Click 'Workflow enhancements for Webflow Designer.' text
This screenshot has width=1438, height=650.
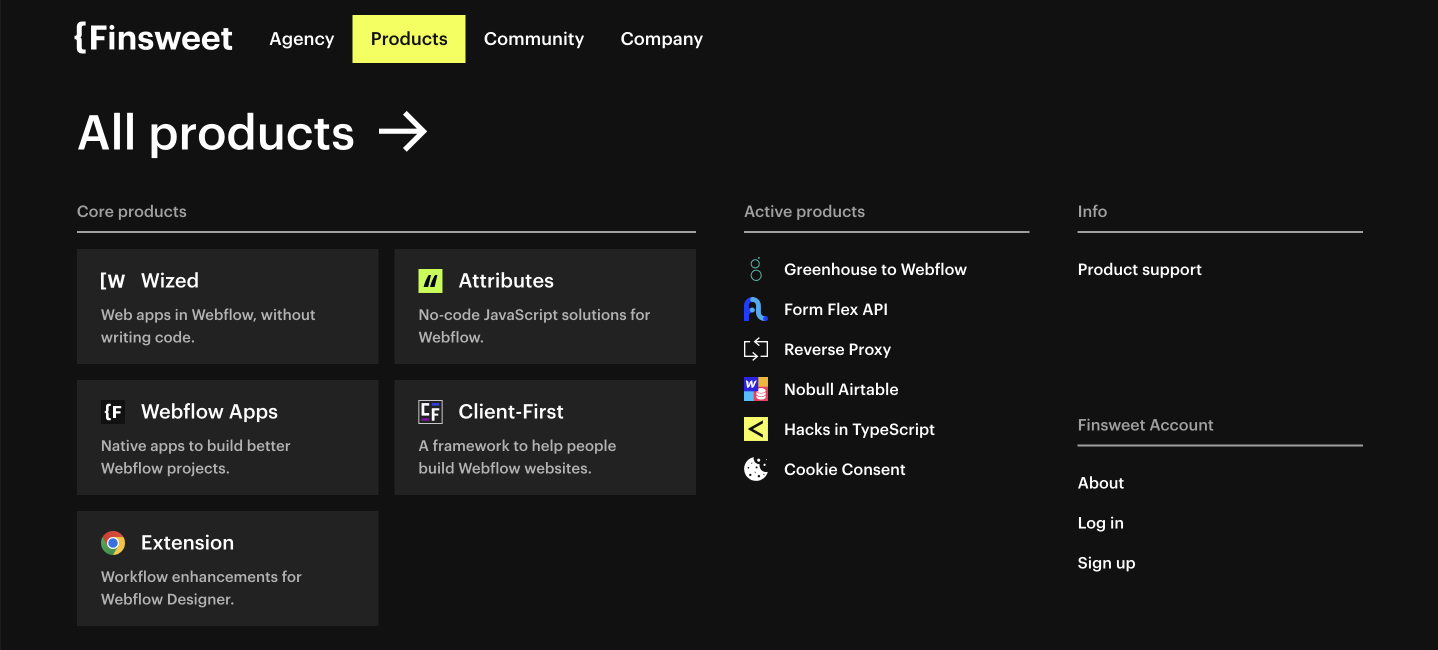201,588
